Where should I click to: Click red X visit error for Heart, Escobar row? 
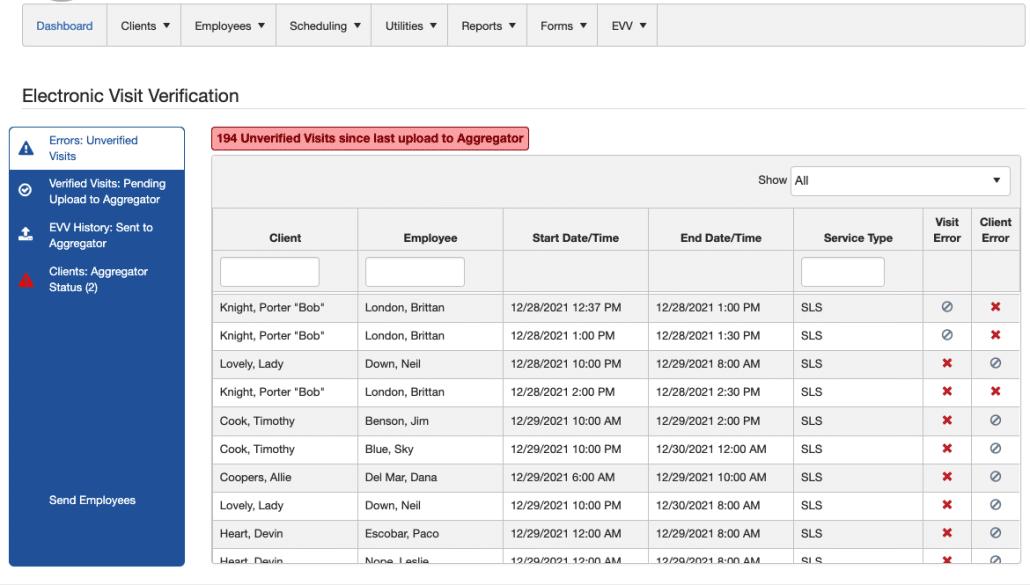947,533
